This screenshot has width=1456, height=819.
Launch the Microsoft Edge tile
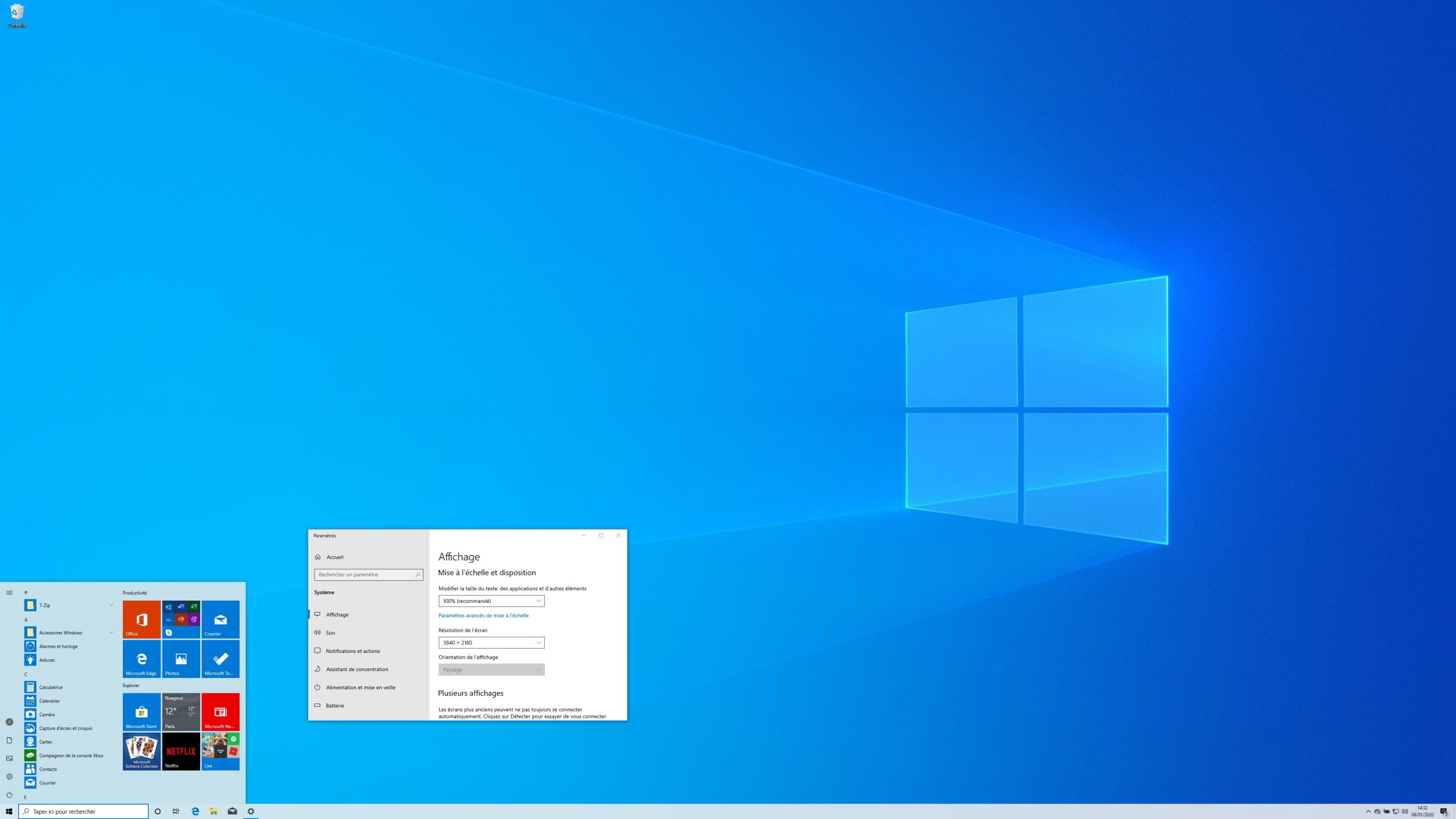142,659
